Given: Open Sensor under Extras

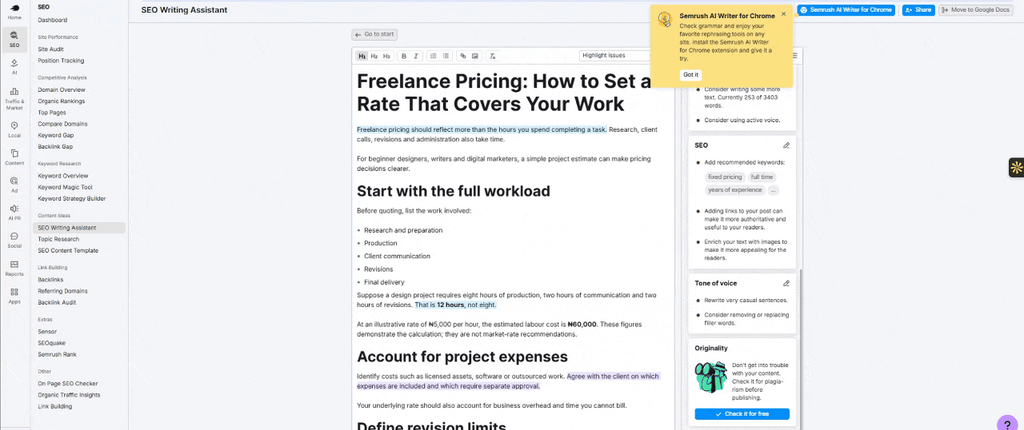Looking at the screenshot, I should (47, 331).
